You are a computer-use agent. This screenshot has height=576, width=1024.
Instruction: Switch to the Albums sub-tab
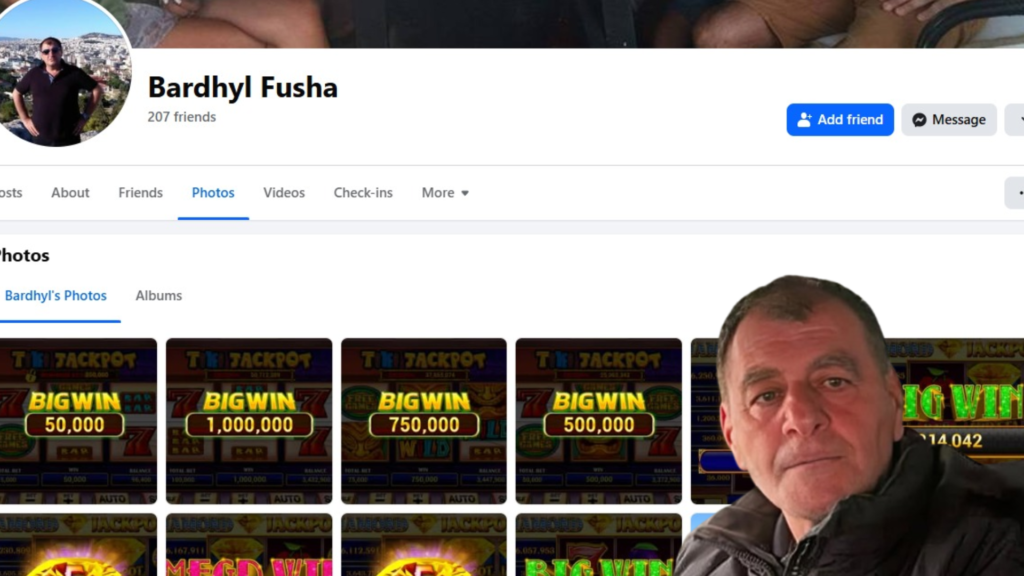[x=159, y=296]
